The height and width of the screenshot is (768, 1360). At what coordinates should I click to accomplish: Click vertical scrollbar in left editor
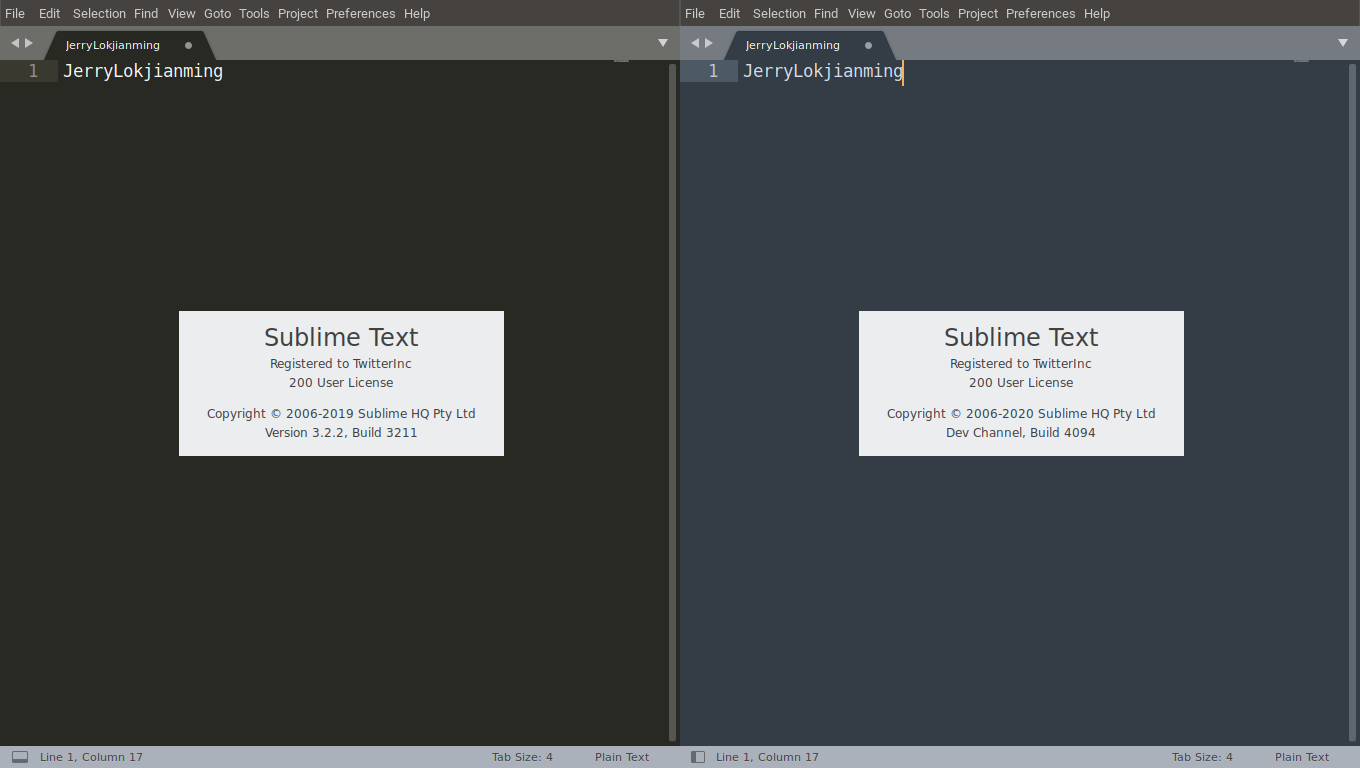[672, 402]
